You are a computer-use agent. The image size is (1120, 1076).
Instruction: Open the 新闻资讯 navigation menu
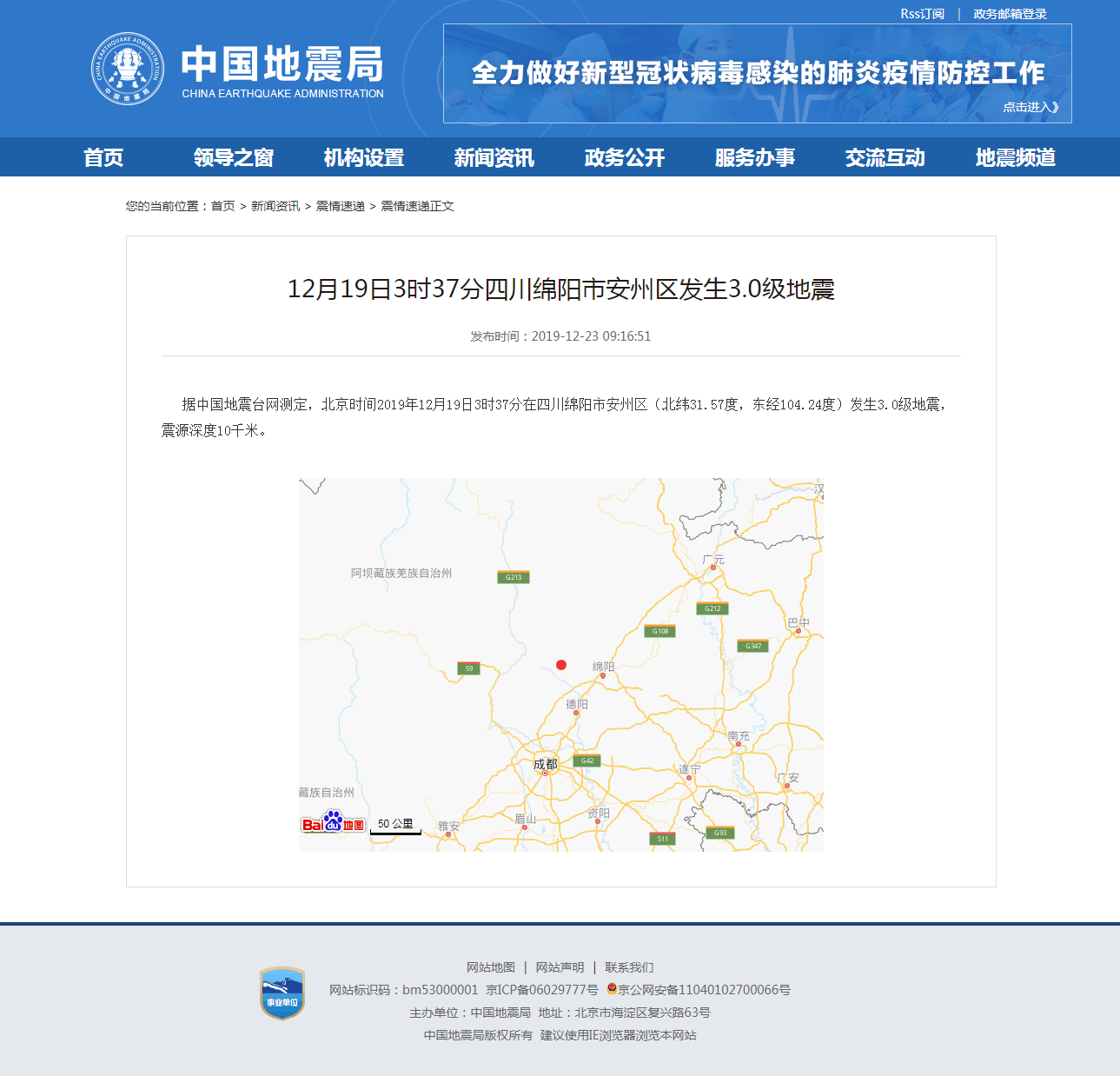[493, 157]
